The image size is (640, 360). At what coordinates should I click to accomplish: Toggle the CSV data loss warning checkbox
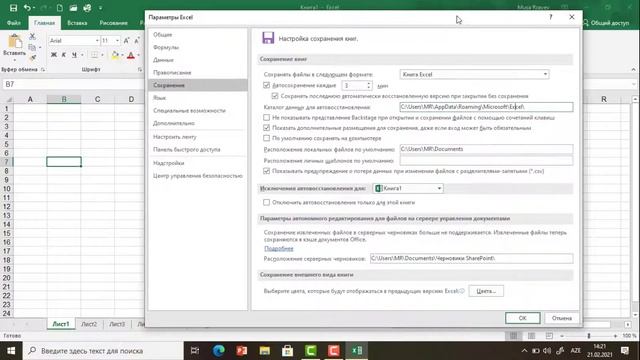[267, 171]
